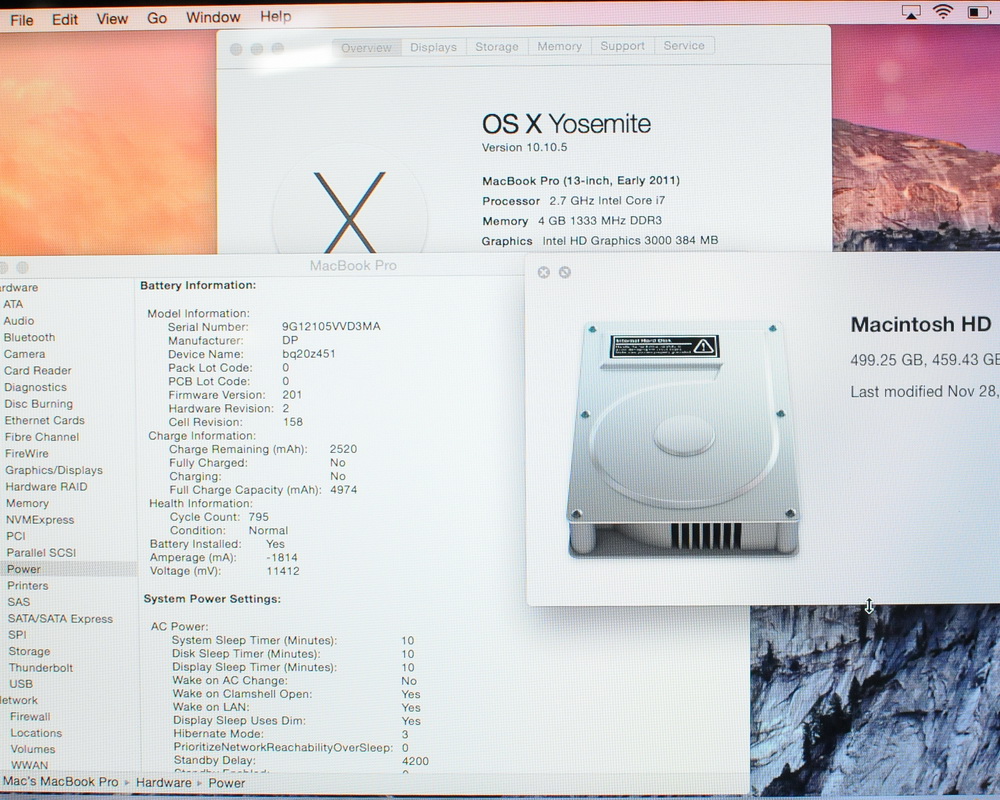Image resolution: width=1000 pixels, height=800 pixels.
Task: Click the Full Charge Capacity value 4974
Action: (x=344, y=490)
